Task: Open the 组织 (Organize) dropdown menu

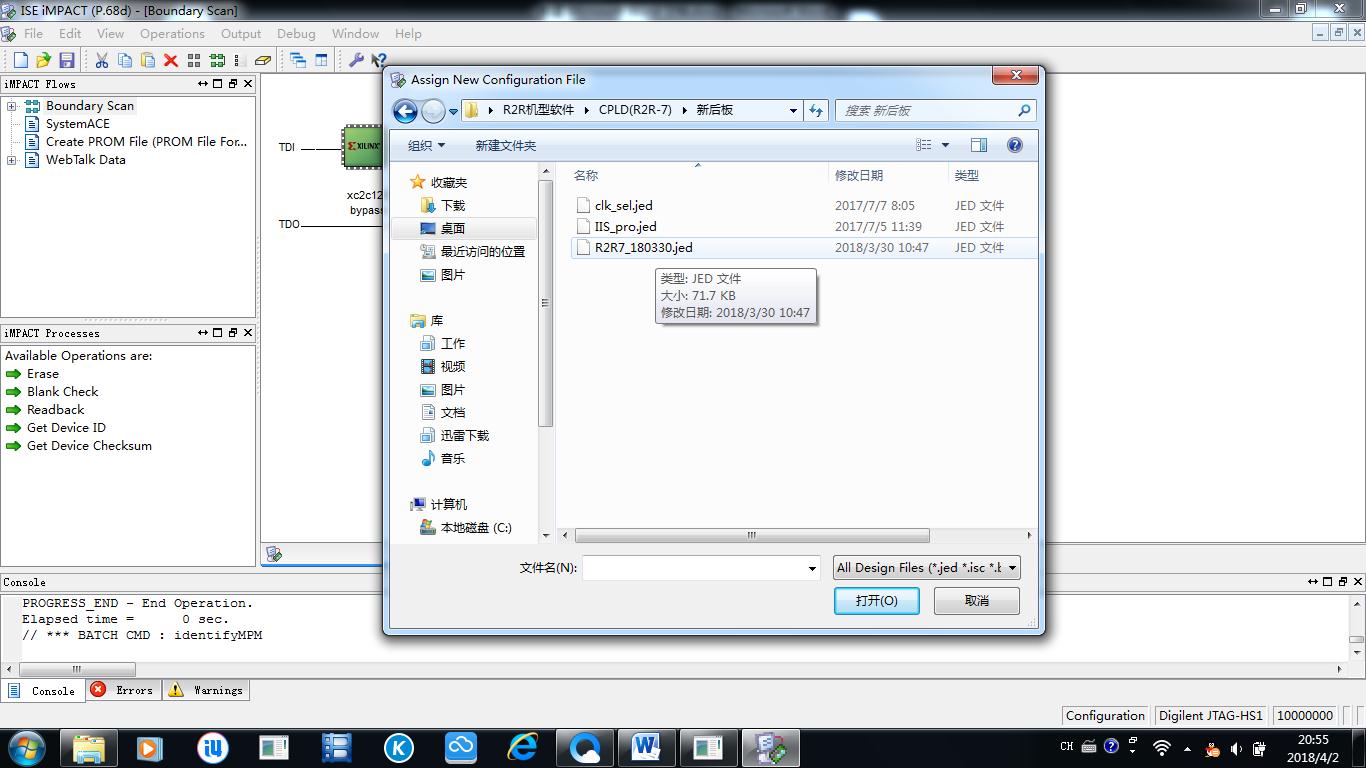Action: pos(426,145)
